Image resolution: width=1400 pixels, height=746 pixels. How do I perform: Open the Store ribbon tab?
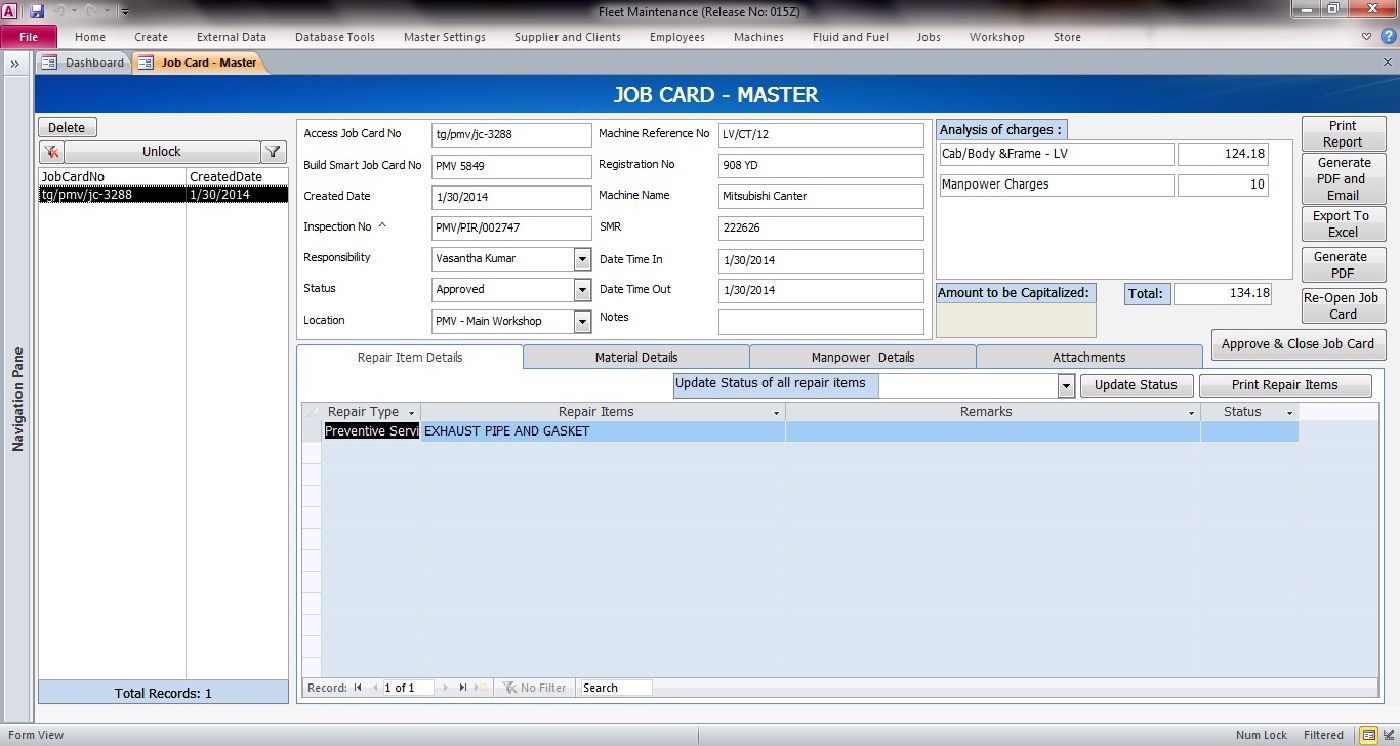[x=1067, y=37]
